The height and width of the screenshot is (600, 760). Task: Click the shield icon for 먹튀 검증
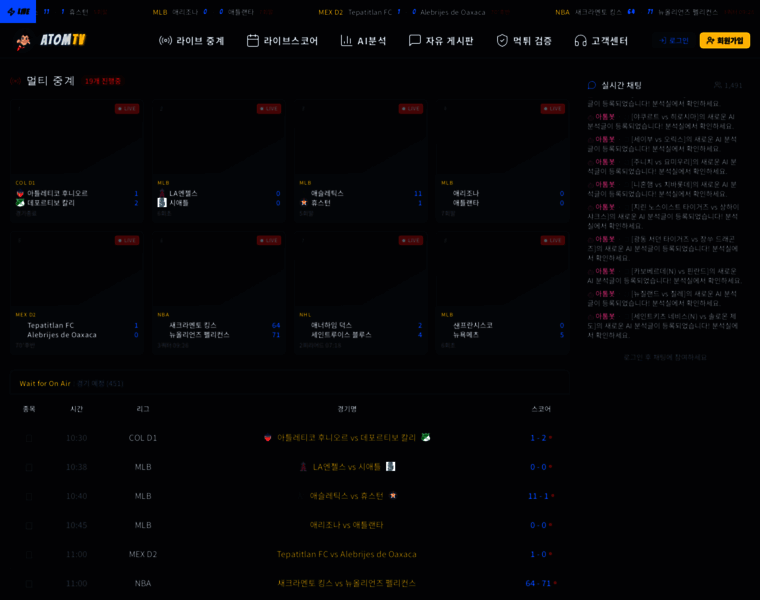tap(502, 41)
